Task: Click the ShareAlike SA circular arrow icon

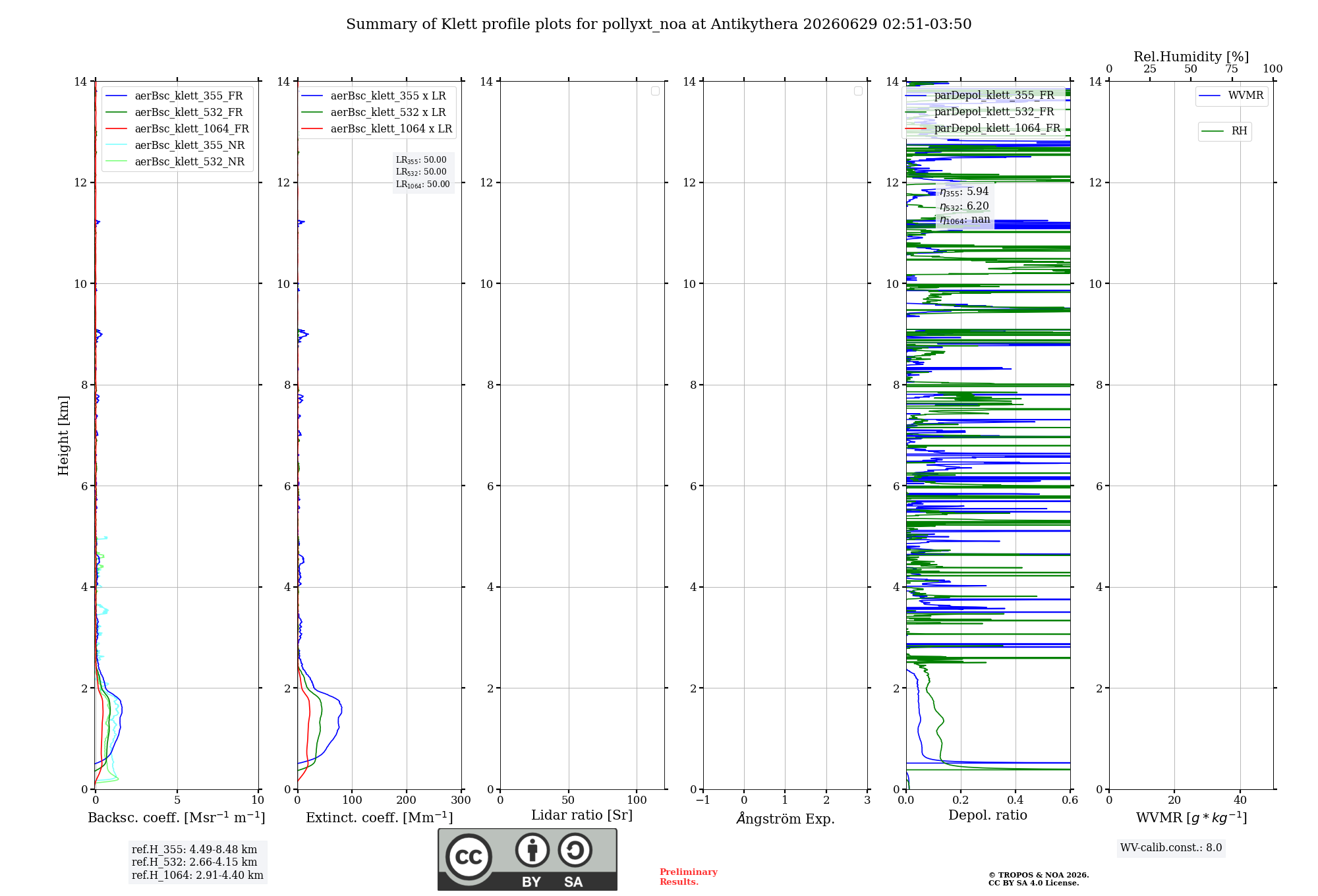Action: pyautogui.click(x=575, y=850)
